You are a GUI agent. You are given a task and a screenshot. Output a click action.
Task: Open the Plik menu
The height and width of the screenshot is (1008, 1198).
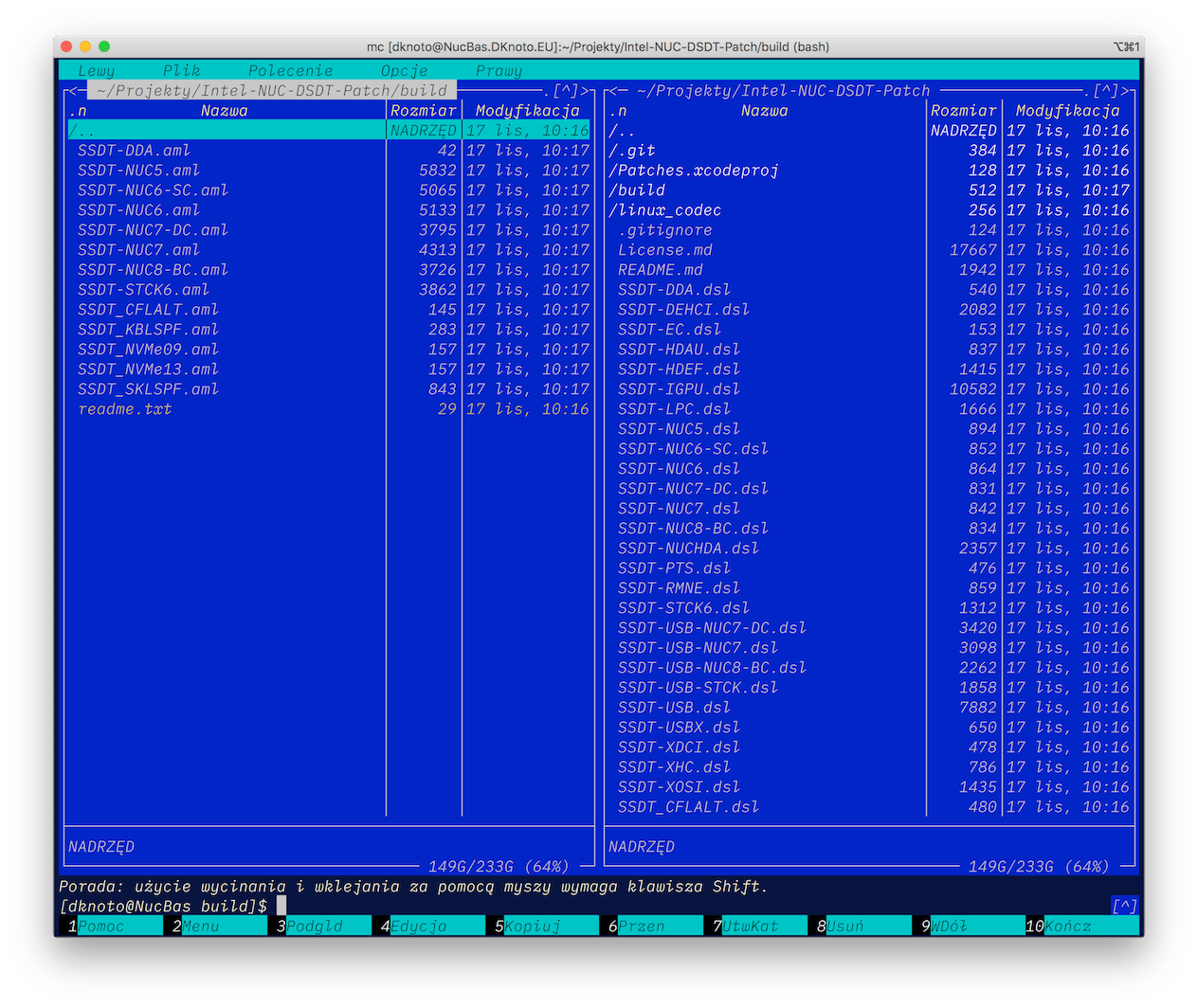coord(182,70)
